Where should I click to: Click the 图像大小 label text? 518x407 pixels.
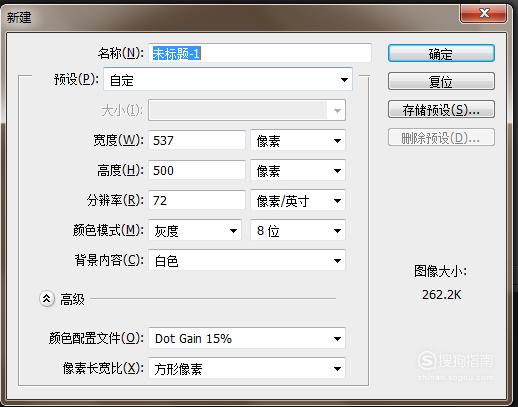click(x=440, y=271)
